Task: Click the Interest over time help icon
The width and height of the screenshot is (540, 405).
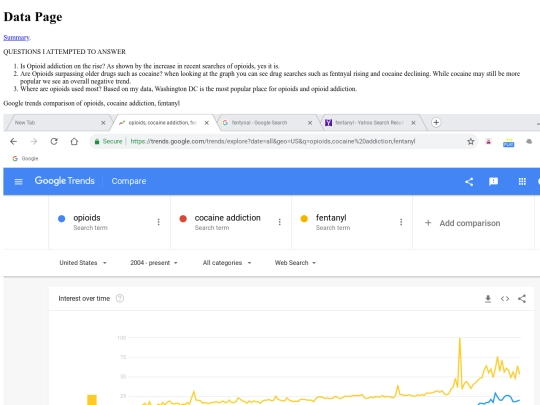Action: click(120, 298)
